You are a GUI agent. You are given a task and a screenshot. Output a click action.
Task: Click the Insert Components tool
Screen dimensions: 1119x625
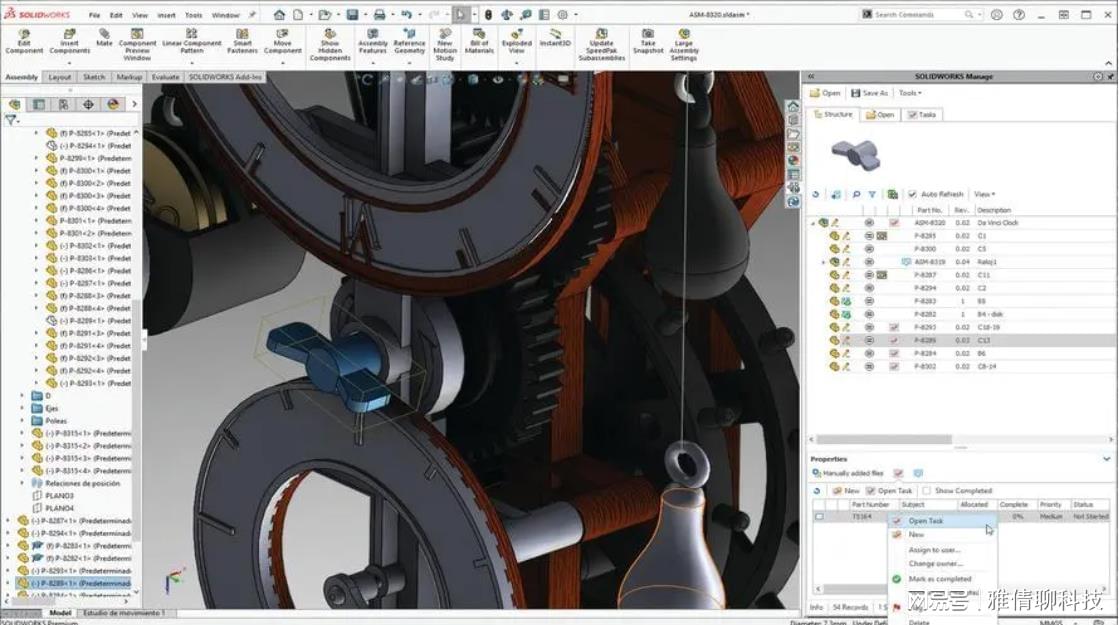(69, 42)
